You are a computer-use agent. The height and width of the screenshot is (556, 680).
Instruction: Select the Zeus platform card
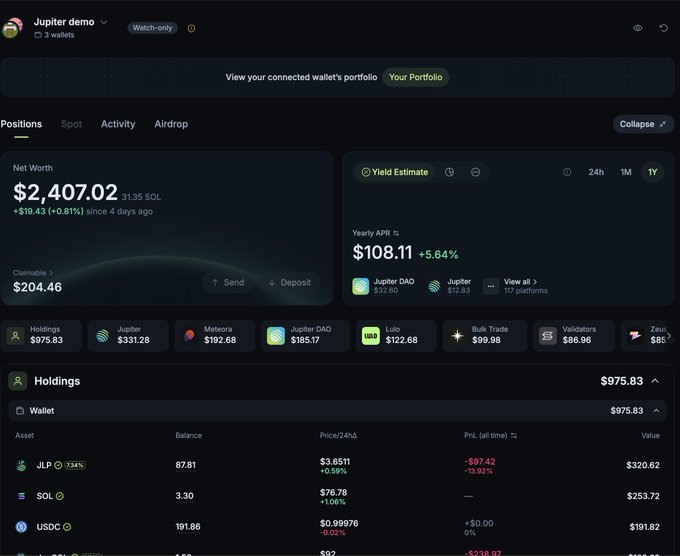[649, 336]
